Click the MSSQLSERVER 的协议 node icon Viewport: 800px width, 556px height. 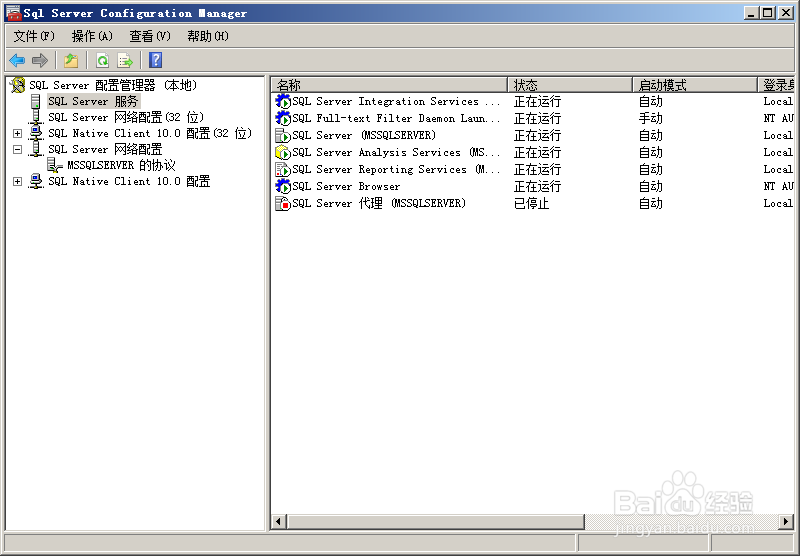click(55, 165)
